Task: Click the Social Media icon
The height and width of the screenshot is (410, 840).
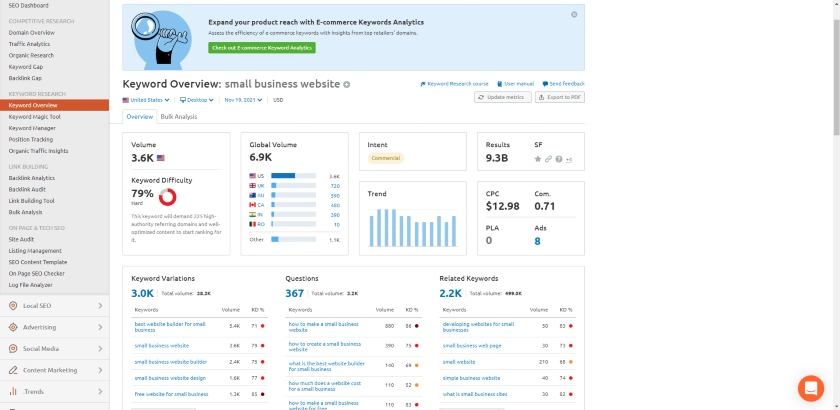Action: tap(13, 348)
